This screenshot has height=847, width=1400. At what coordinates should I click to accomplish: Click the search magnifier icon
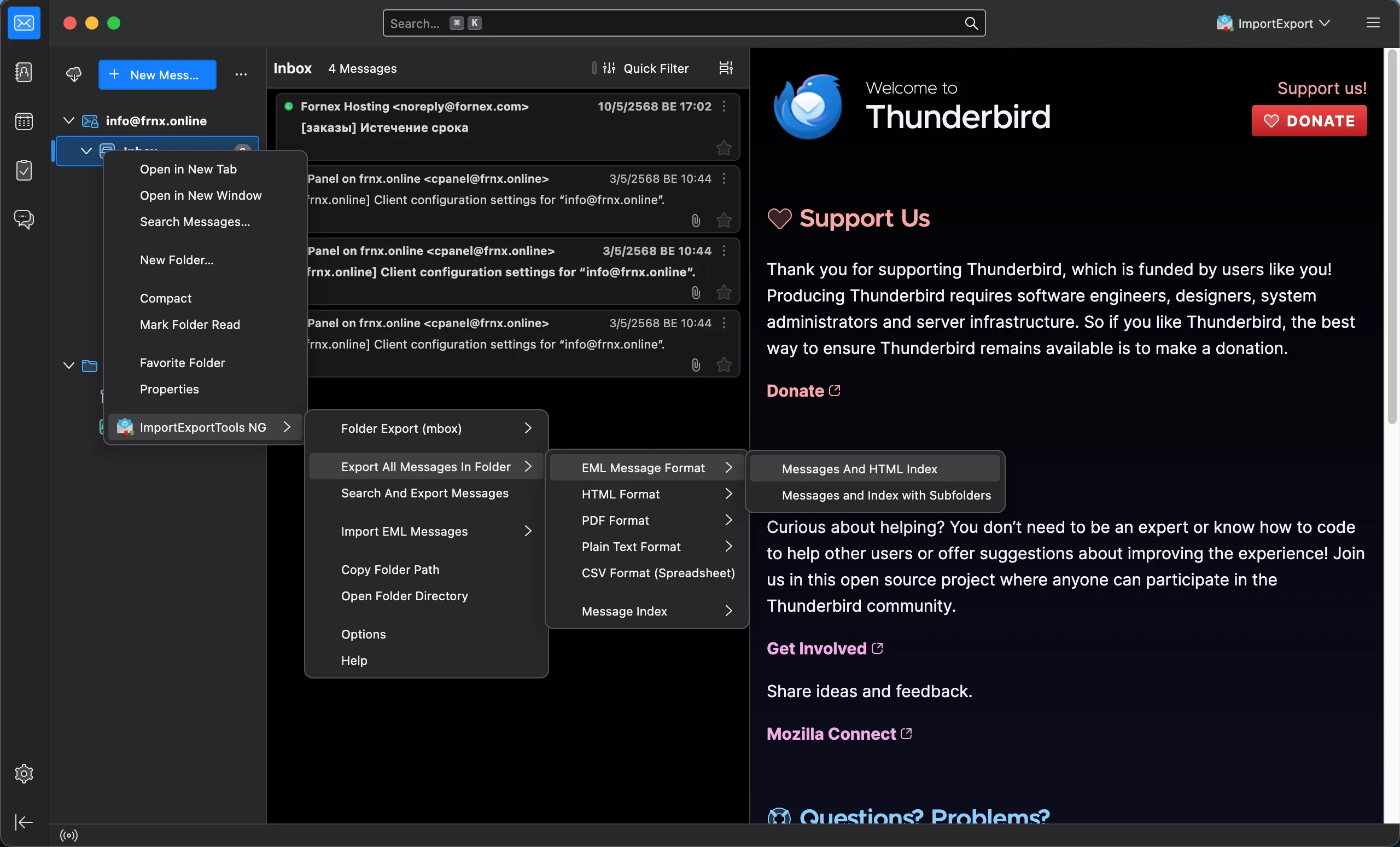(971, 24)
